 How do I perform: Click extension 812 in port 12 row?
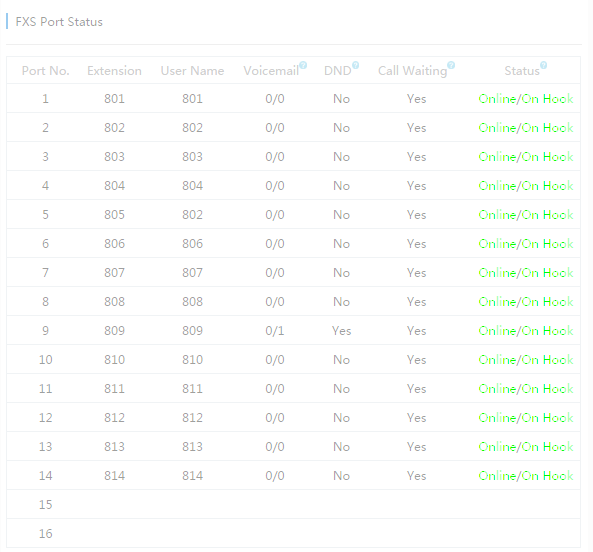point(114,417)
